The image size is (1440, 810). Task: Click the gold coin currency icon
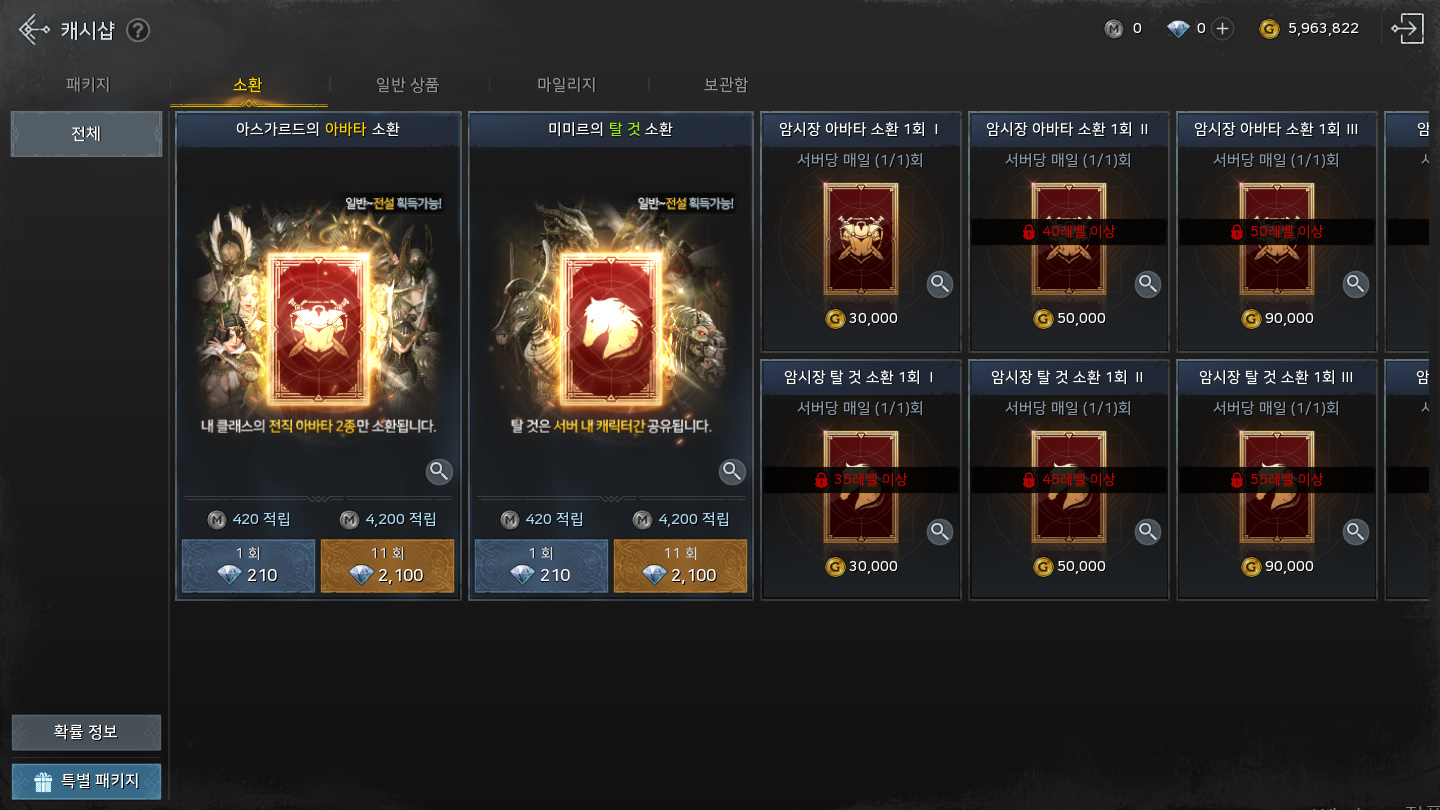[x=1269, y=29]
